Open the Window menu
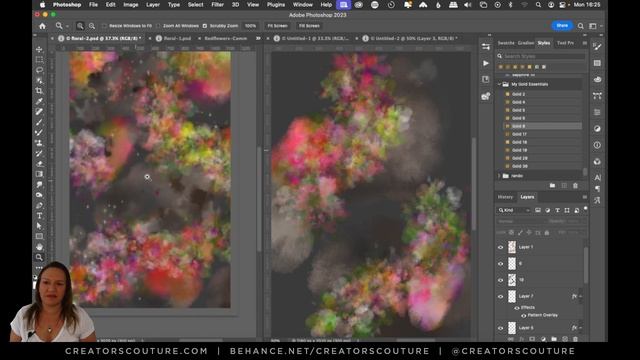This screenshot has height=360, width=640. [303, 4]
